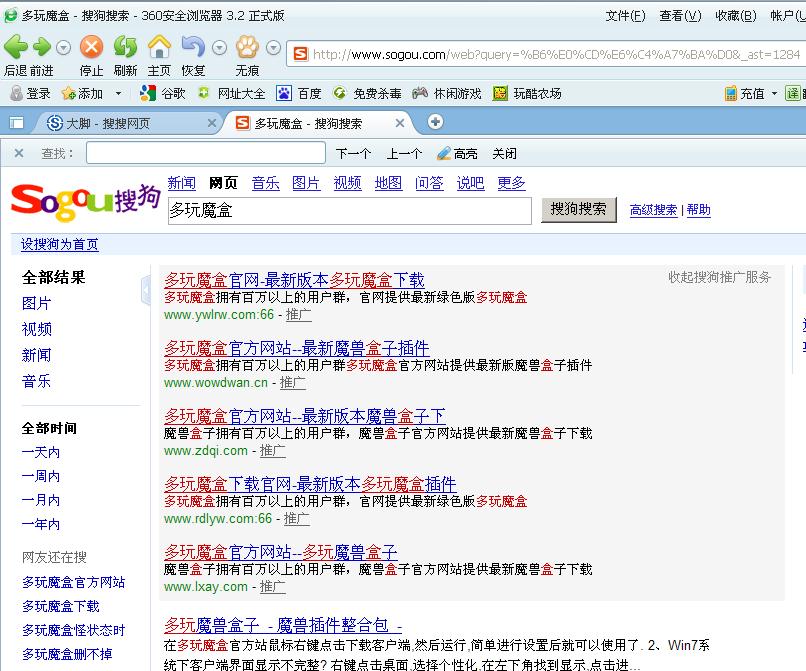Viewport: 806px width, 671px height.
Task: Open the 地图 search category link
Action: tap(388, 183)
